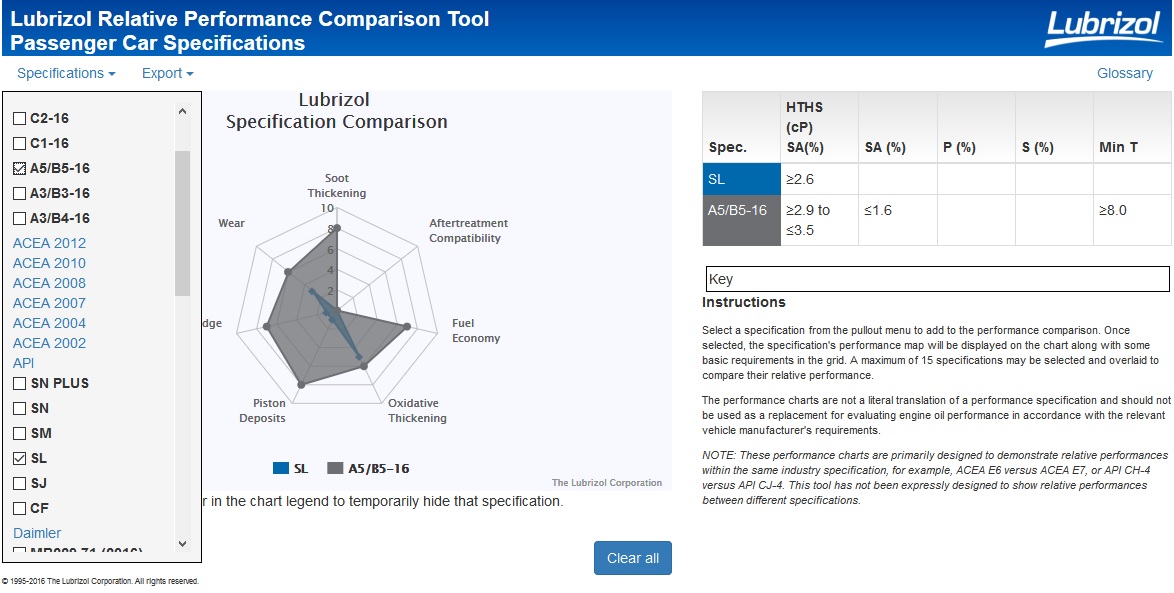This screenshot has width=1174, height=593.
Task: Click the specification list scrollbar thumb
Action: 182,223
